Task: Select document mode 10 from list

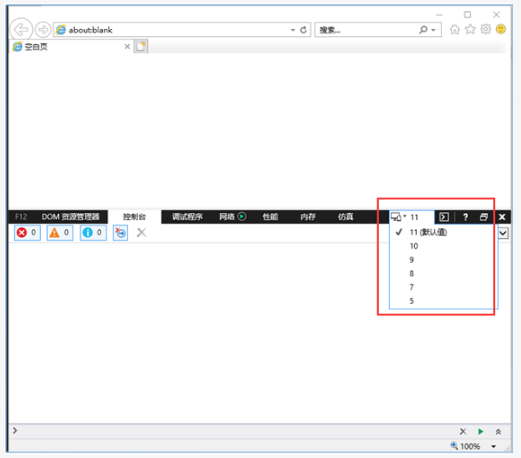Action: tap(414, 246)
